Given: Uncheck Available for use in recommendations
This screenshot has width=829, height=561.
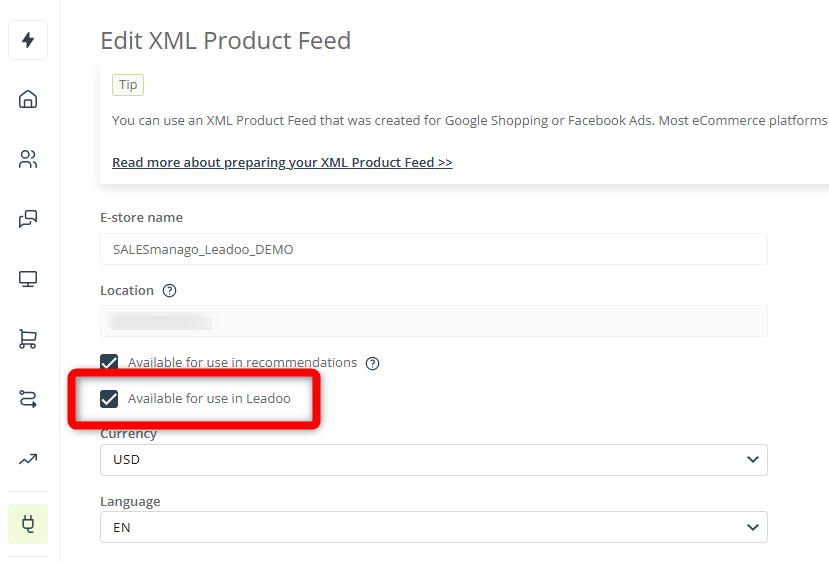Looking at the screenshot, I should click(x=109, y=362).
